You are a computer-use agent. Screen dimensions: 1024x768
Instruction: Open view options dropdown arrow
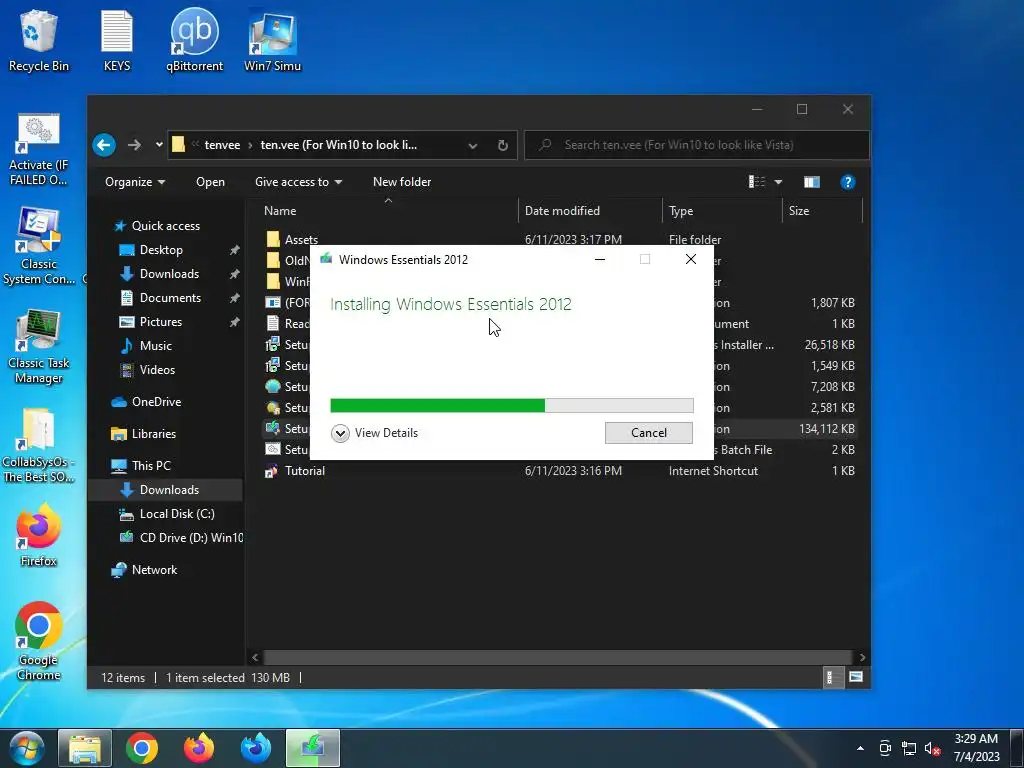[x=778, y=182]
